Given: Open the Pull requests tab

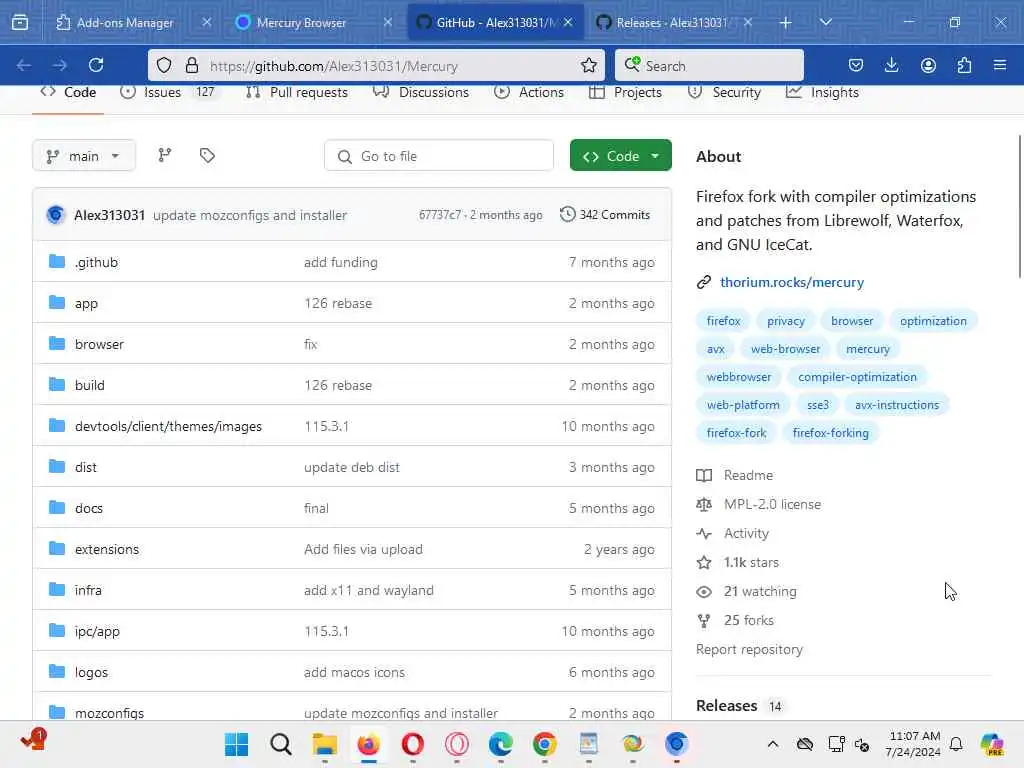Looking at the screenshot, I should 296,93.
